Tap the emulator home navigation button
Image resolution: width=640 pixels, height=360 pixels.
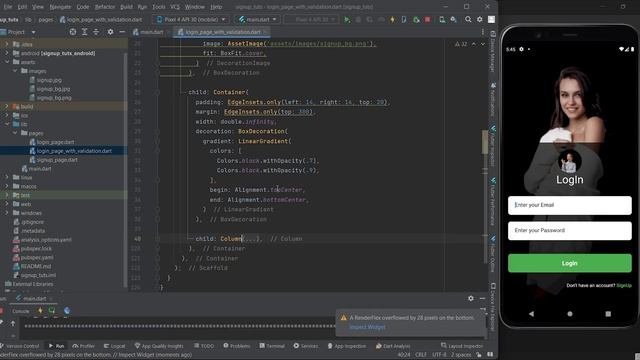[x=570, y=313]
